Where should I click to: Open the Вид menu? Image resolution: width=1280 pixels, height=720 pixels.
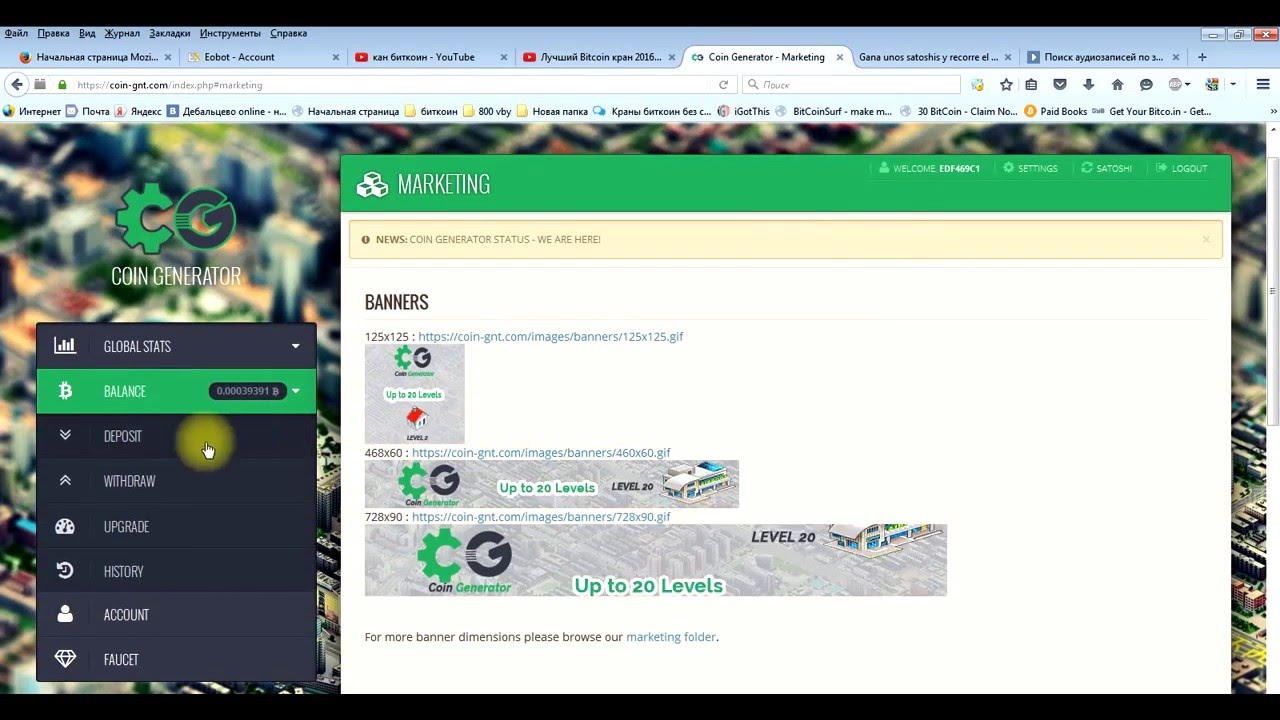[87, 33]
